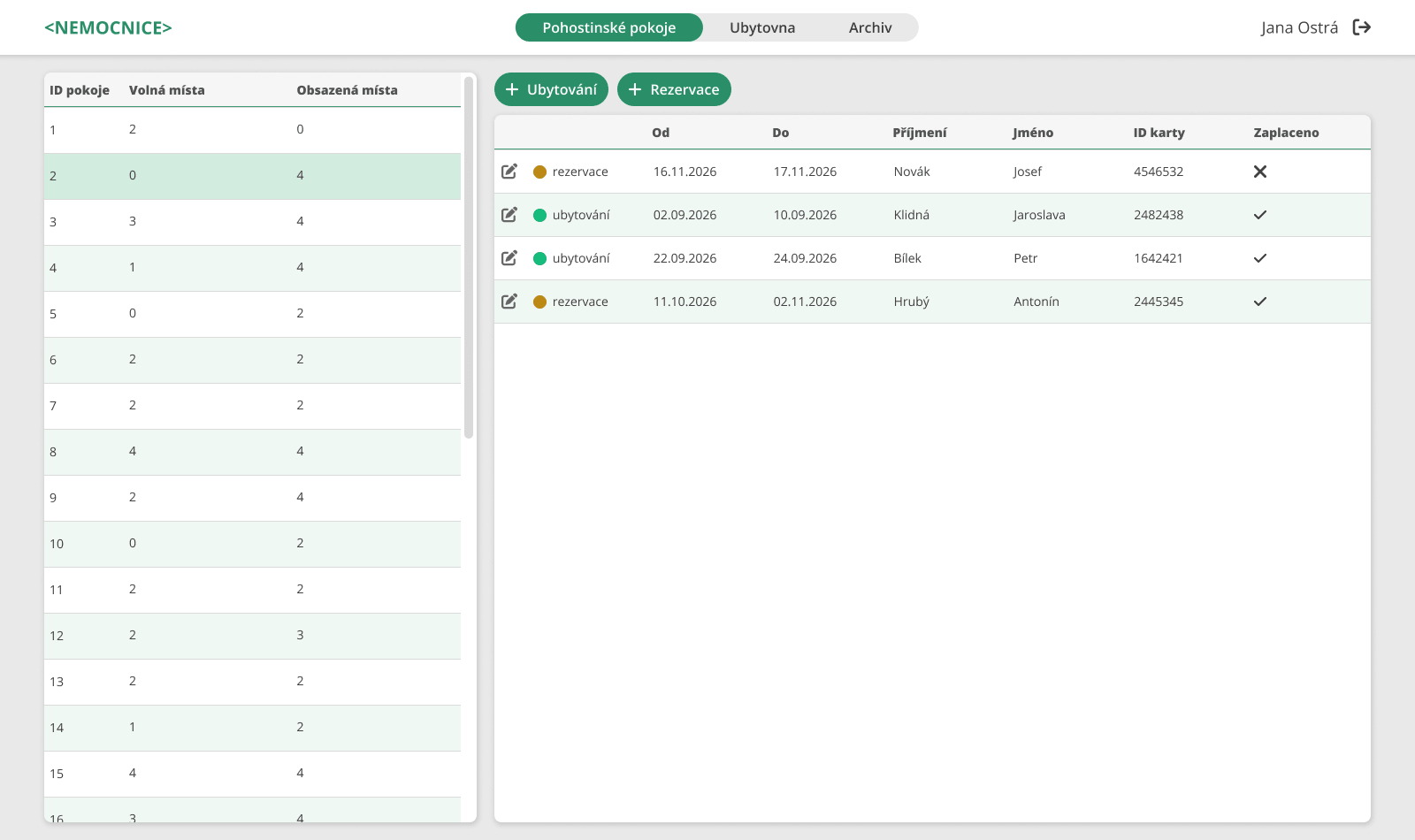
Task: Click the orange status dot for Novák
Action: point(539,172)
